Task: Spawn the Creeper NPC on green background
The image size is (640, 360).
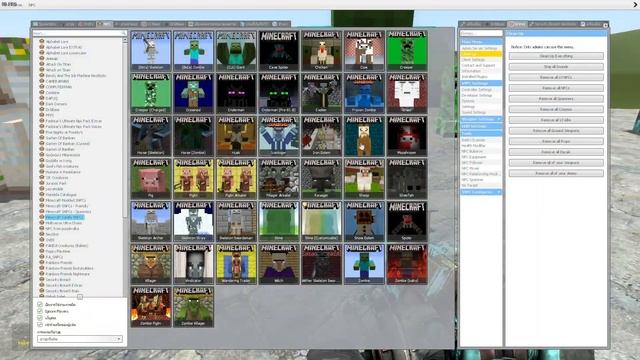Action: click(x=407, y=51)
